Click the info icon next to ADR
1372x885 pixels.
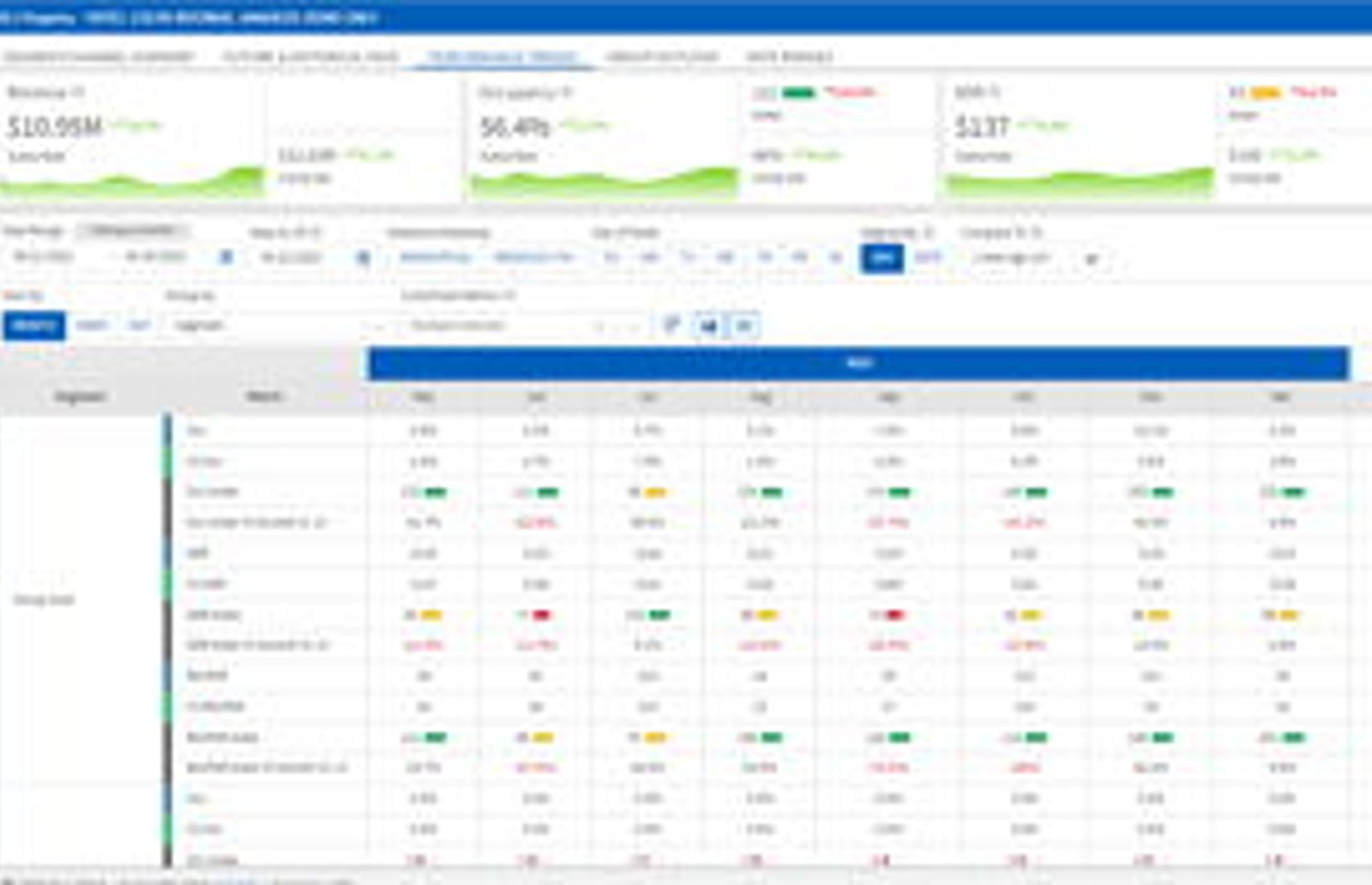tap(995, 92)
